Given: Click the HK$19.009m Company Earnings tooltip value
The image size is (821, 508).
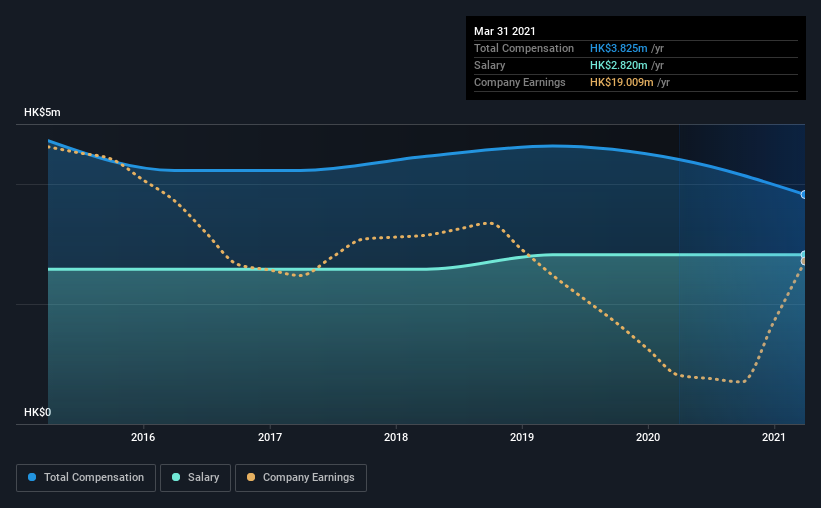Looking at the screenshot, I should tap(622, 82).
